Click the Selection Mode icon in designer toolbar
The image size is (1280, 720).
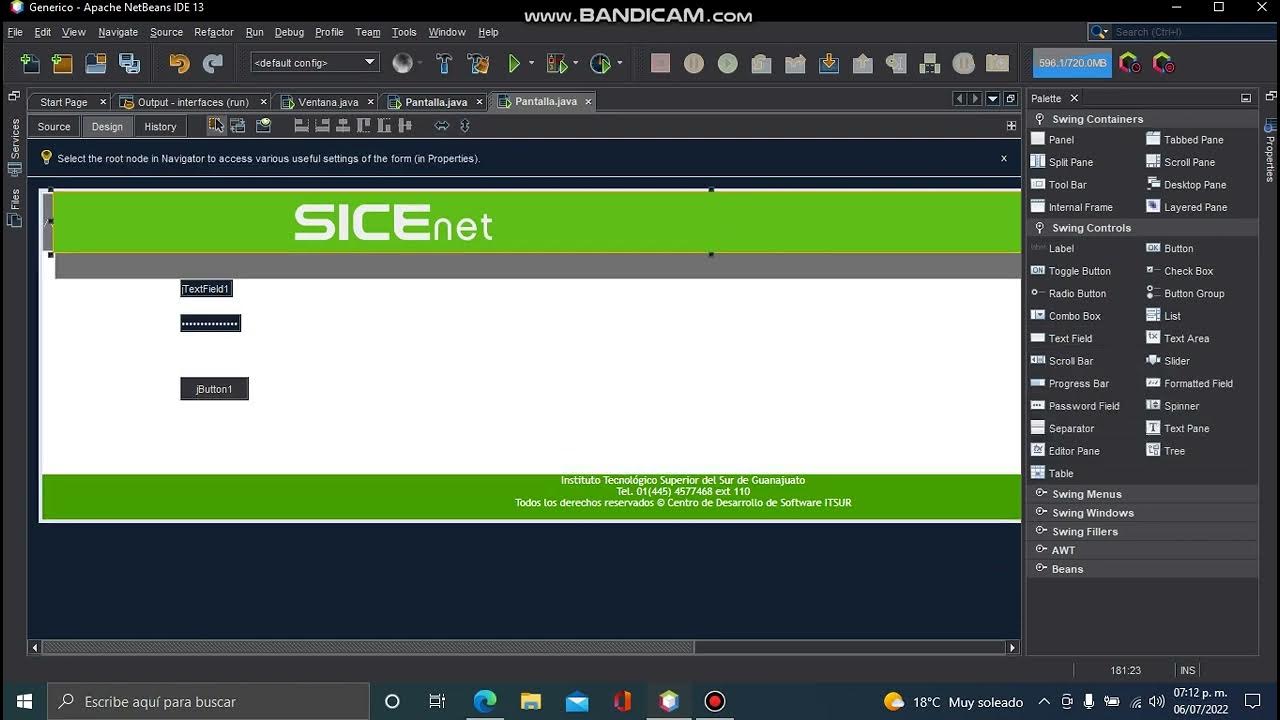(216, 126)
